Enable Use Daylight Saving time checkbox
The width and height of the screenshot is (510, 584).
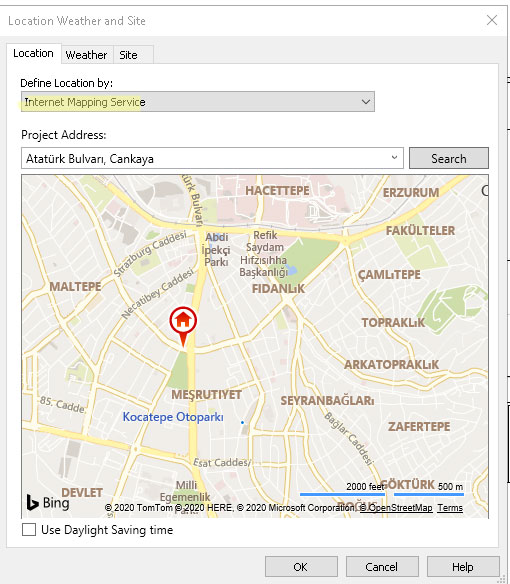pos(29,530)
